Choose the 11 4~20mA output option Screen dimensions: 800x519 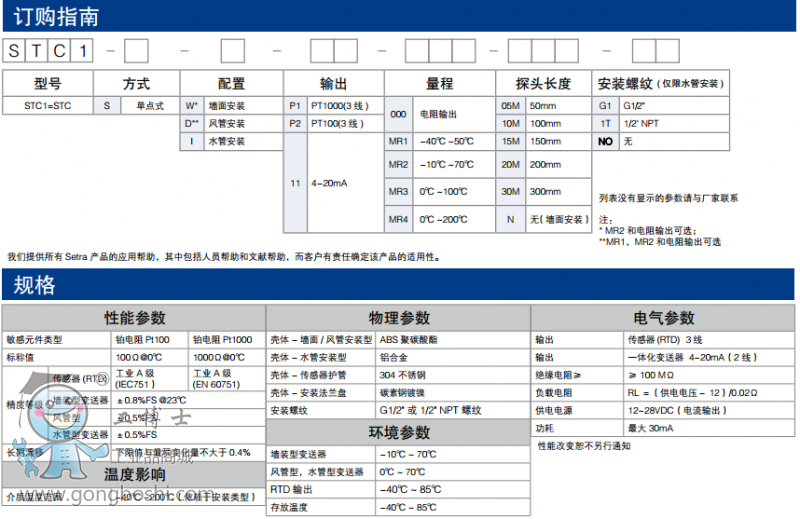332,184
